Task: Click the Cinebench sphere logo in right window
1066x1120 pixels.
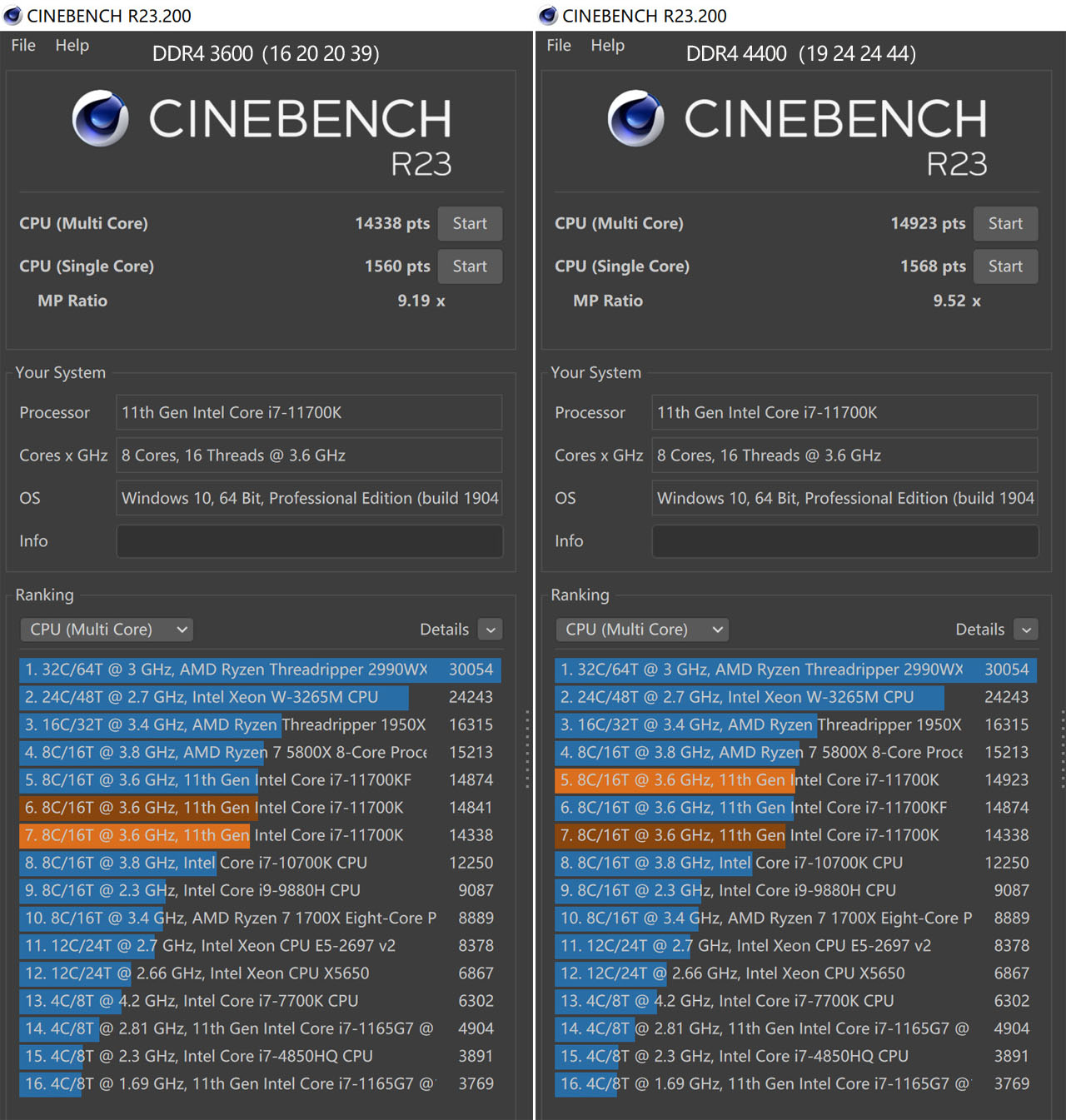Action: click(x=636, y=118)
